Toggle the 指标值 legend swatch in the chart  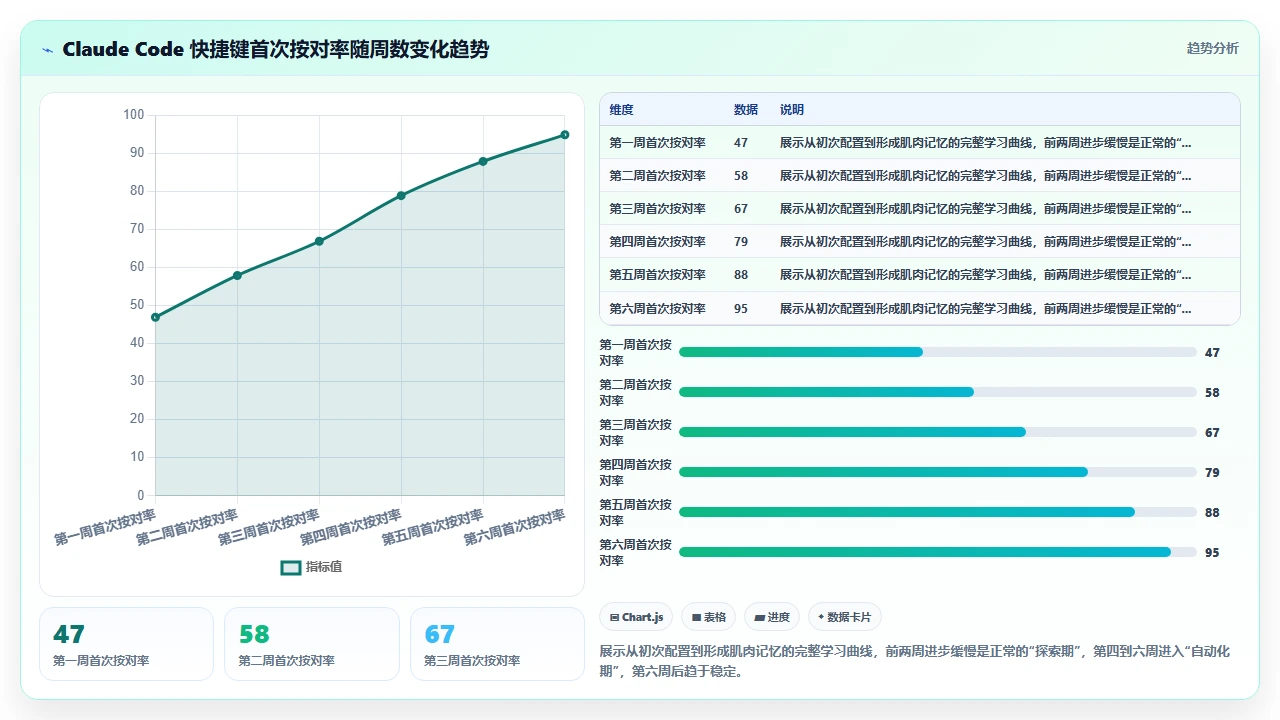click(291, 567)
